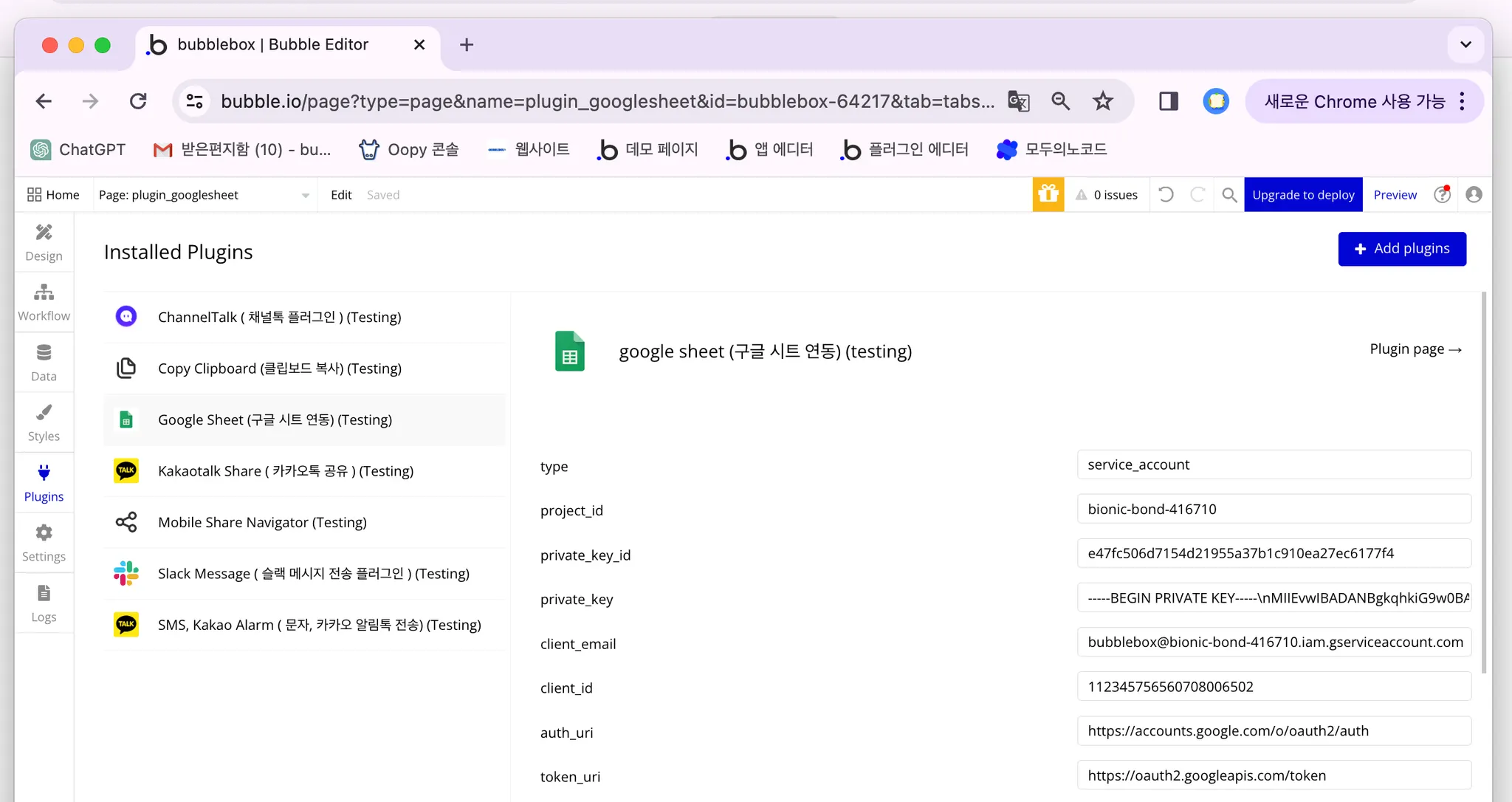Follow the Plugin page link
The width and height of the screenshot is (1512, 802).
[1415, 349]
